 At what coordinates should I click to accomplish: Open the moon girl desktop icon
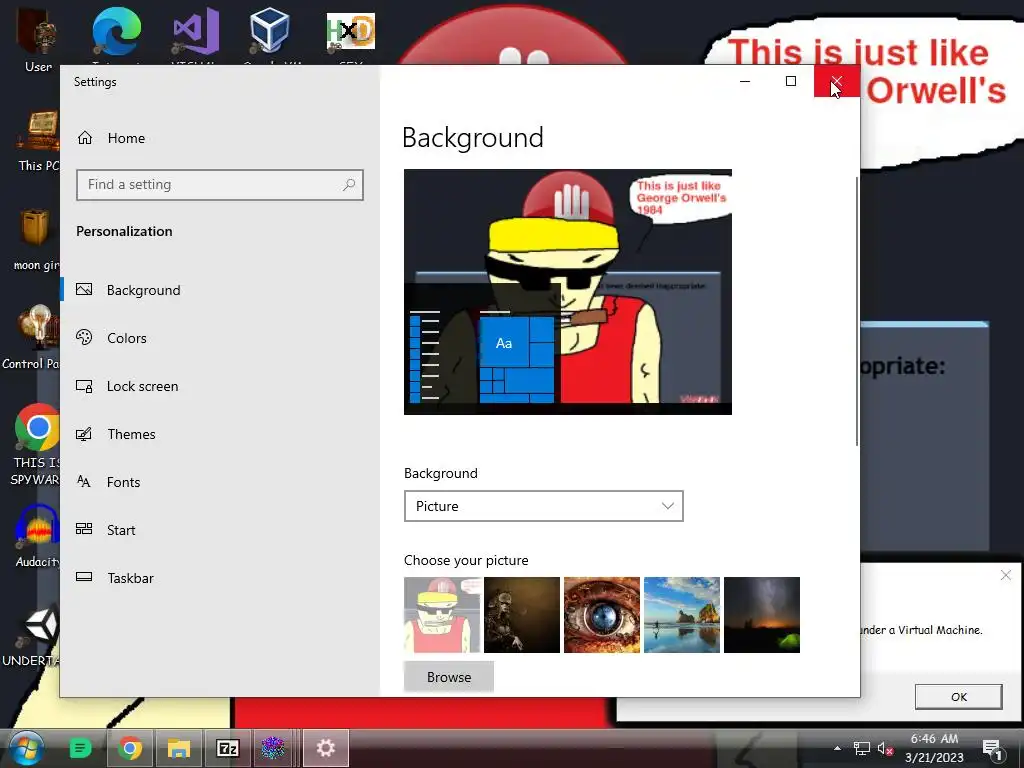click(x=35, y=240)
